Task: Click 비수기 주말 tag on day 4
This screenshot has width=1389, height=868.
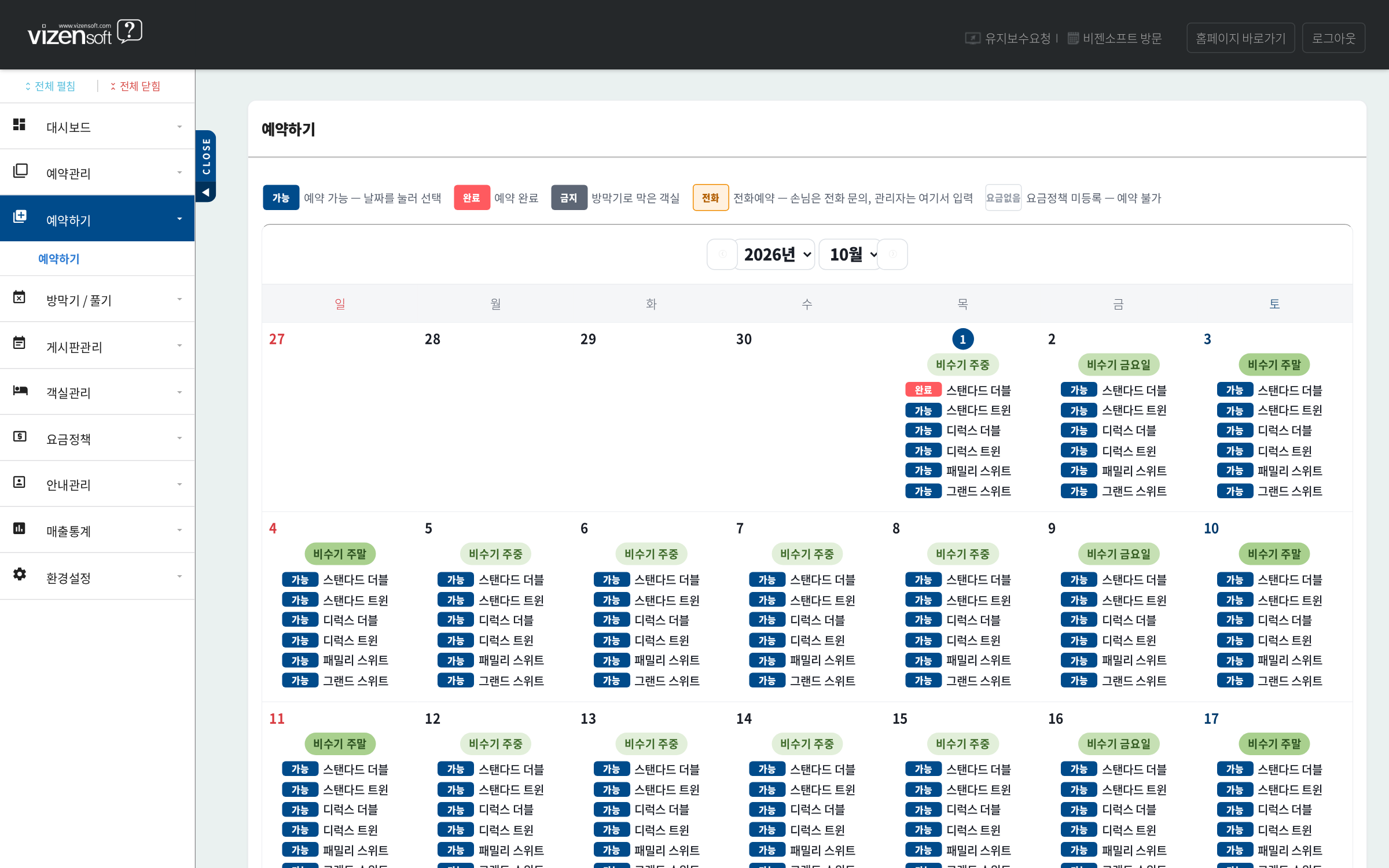Action: [x=340, y=554]
